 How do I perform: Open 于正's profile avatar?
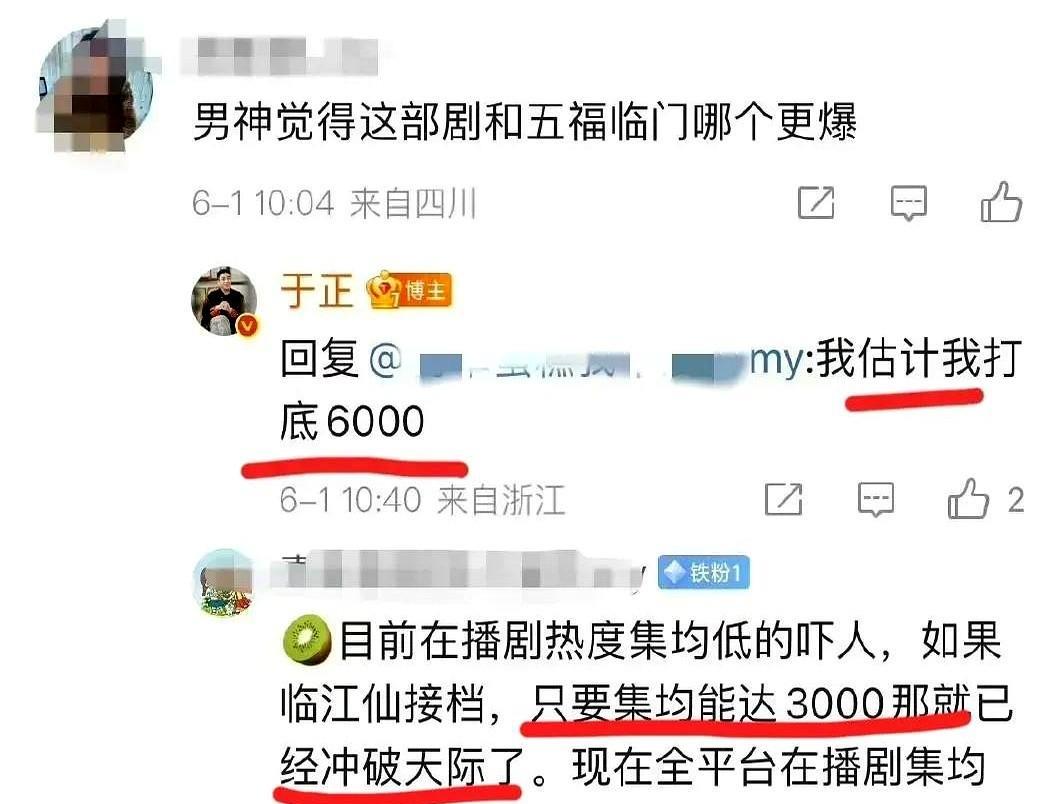click(x=225, y=301)
